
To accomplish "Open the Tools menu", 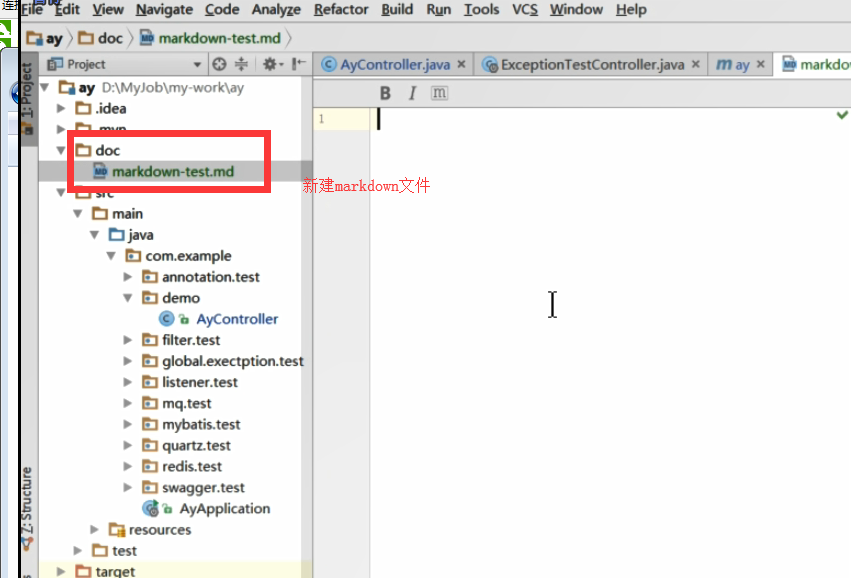I will 481,10.
